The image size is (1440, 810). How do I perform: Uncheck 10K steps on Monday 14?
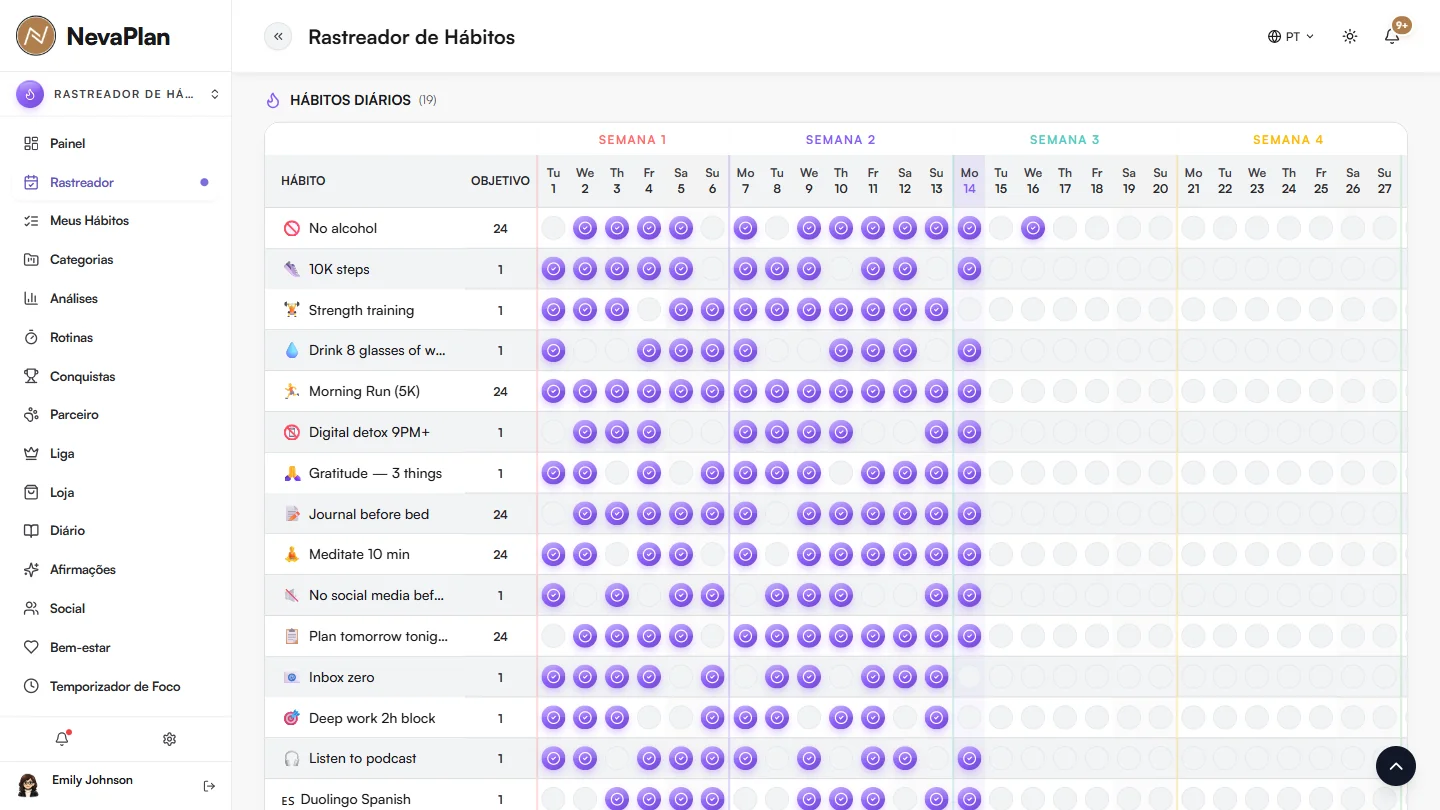(x=969, y=269)
